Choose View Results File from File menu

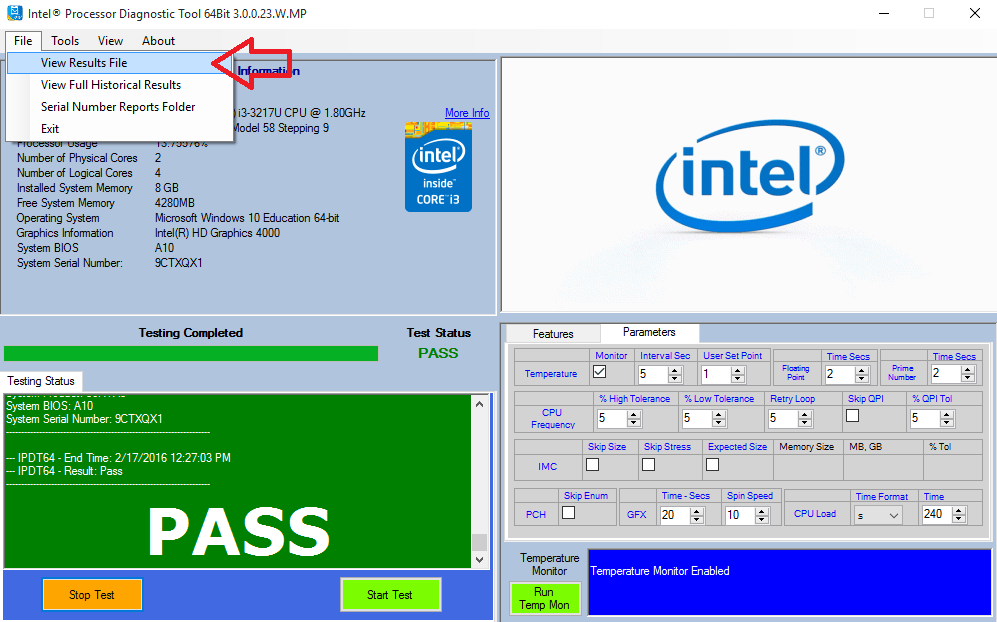point(119,63)
